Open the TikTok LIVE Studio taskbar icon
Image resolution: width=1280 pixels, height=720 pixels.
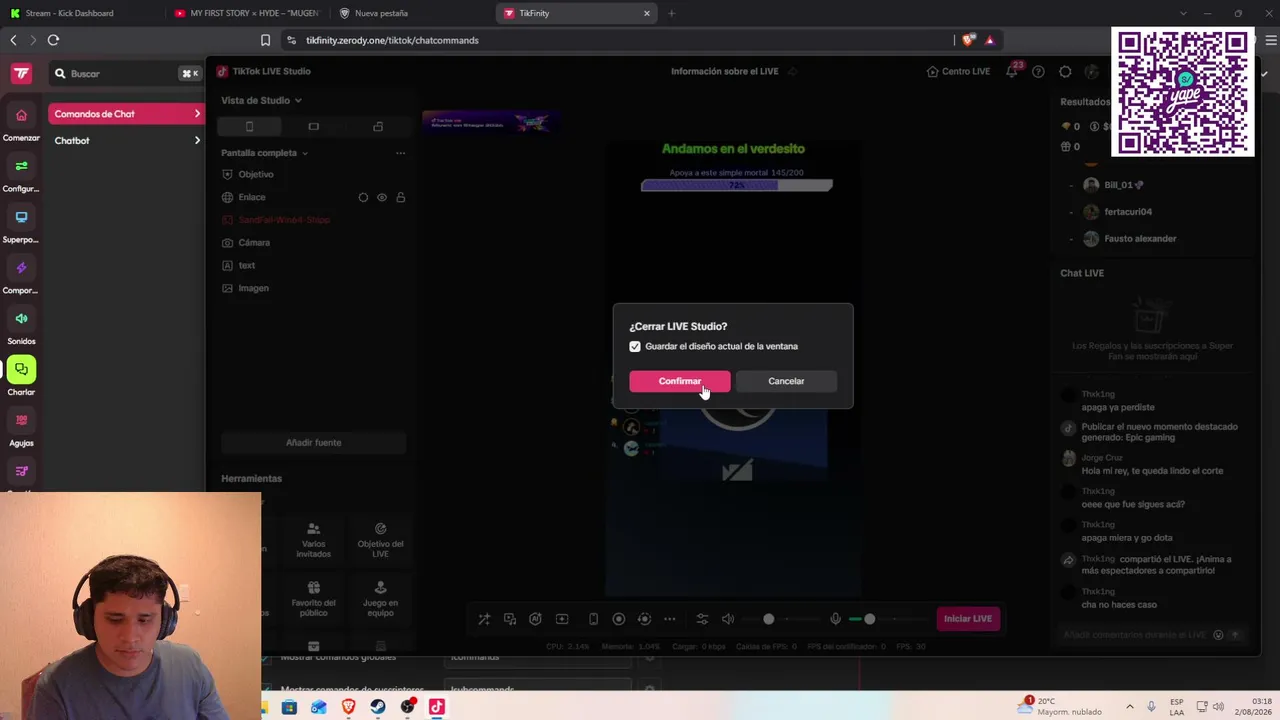click(436, 707)
